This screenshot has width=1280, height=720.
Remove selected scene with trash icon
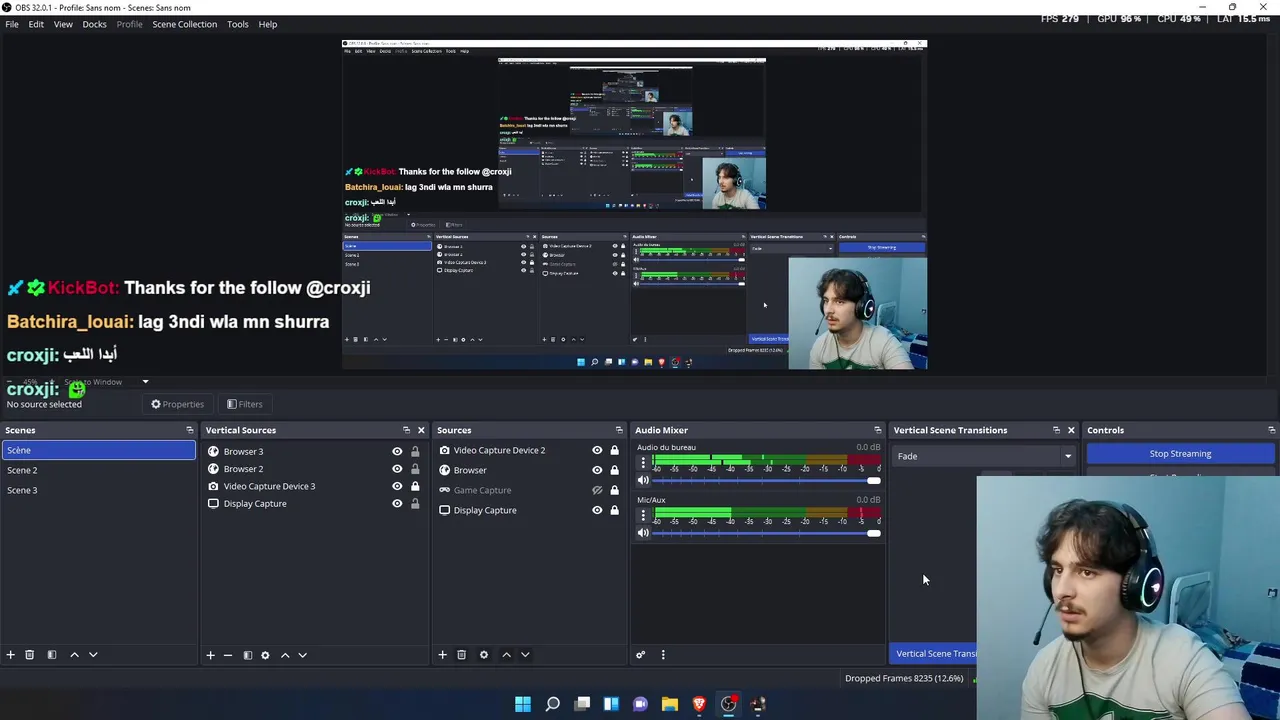click(x=29, y=655)
